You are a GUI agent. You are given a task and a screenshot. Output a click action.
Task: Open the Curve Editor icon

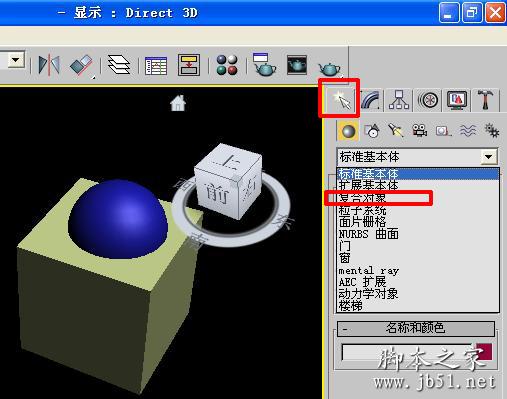156,65
